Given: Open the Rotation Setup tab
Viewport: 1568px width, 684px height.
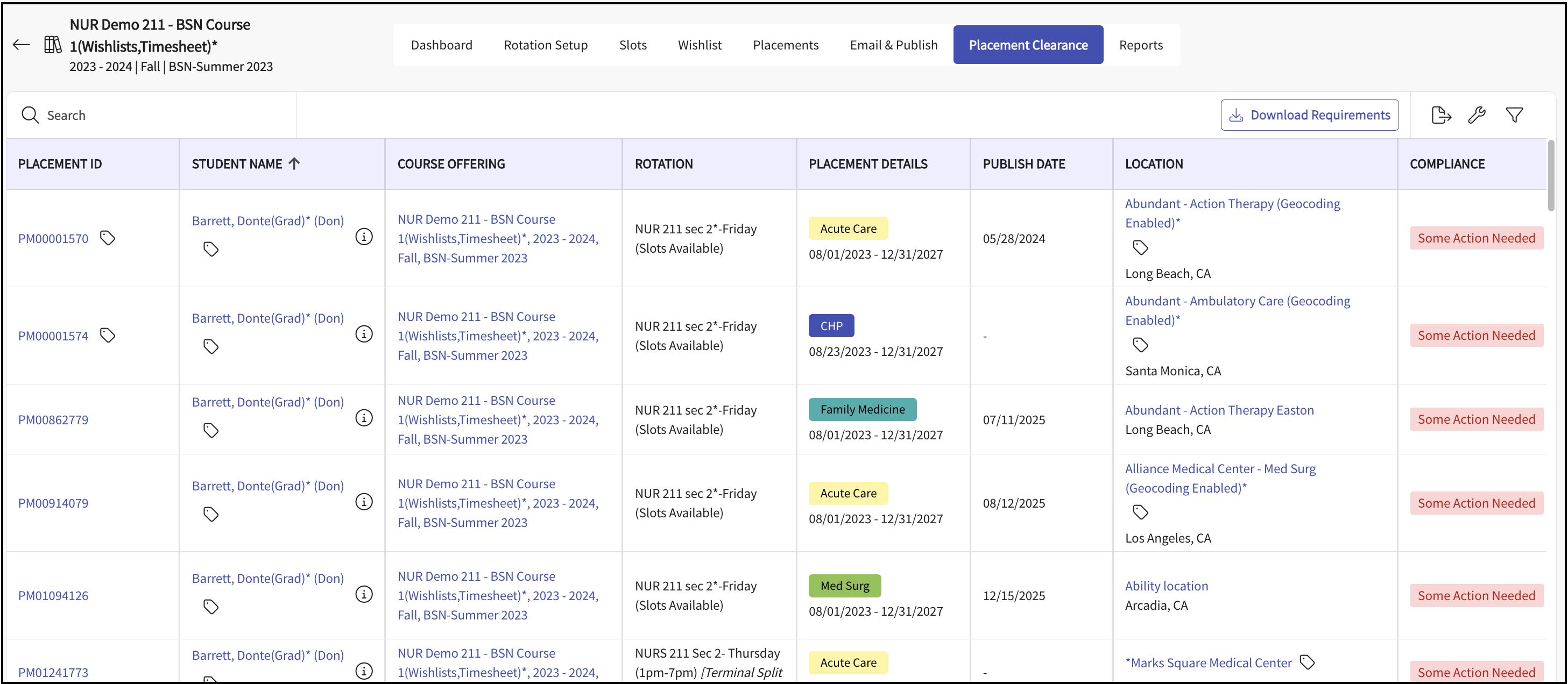Looking at the screenshot, I should coord(546,45).
